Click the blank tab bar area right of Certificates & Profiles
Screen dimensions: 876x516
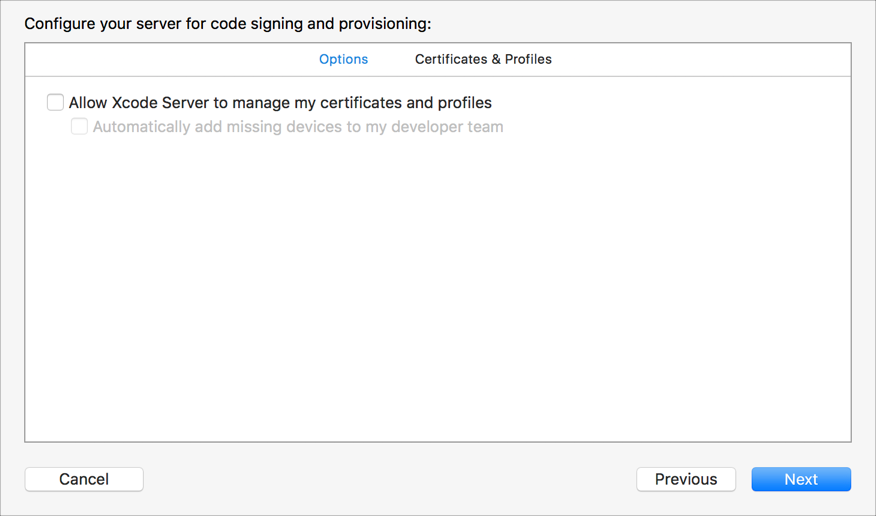pyautogui.click(x=700, y=59)
